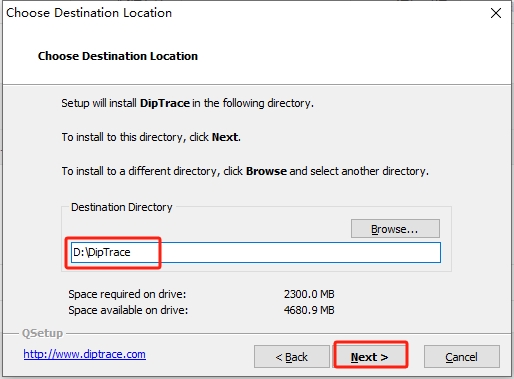Proceed with the Next > button
This screenshot has height=379, width=514.
click(x=370, y=357)
